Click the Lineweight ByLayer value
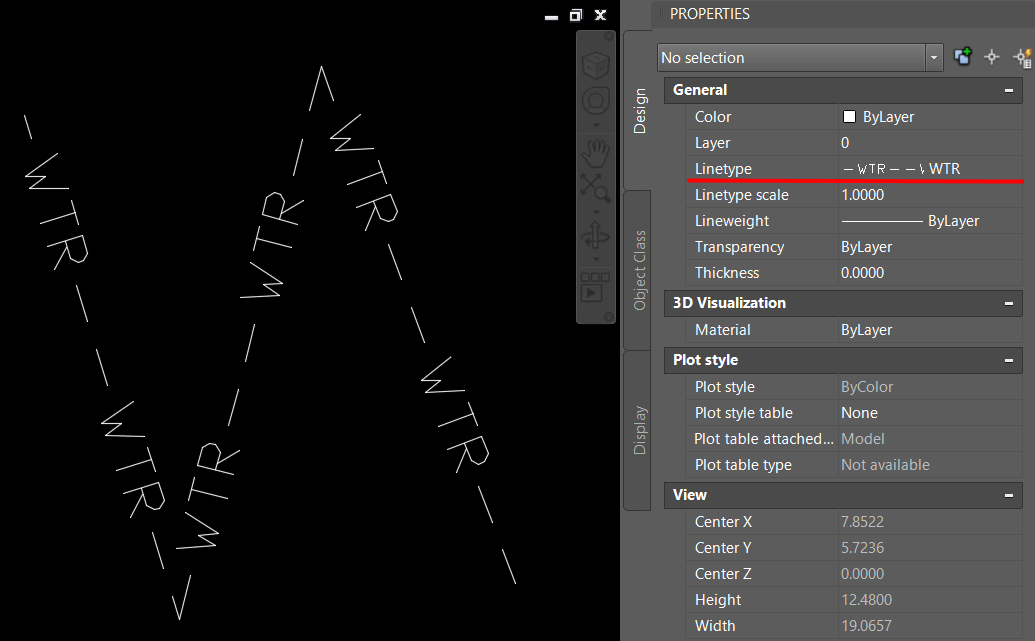The image size is (1035, 641). (x=930, y=220)
